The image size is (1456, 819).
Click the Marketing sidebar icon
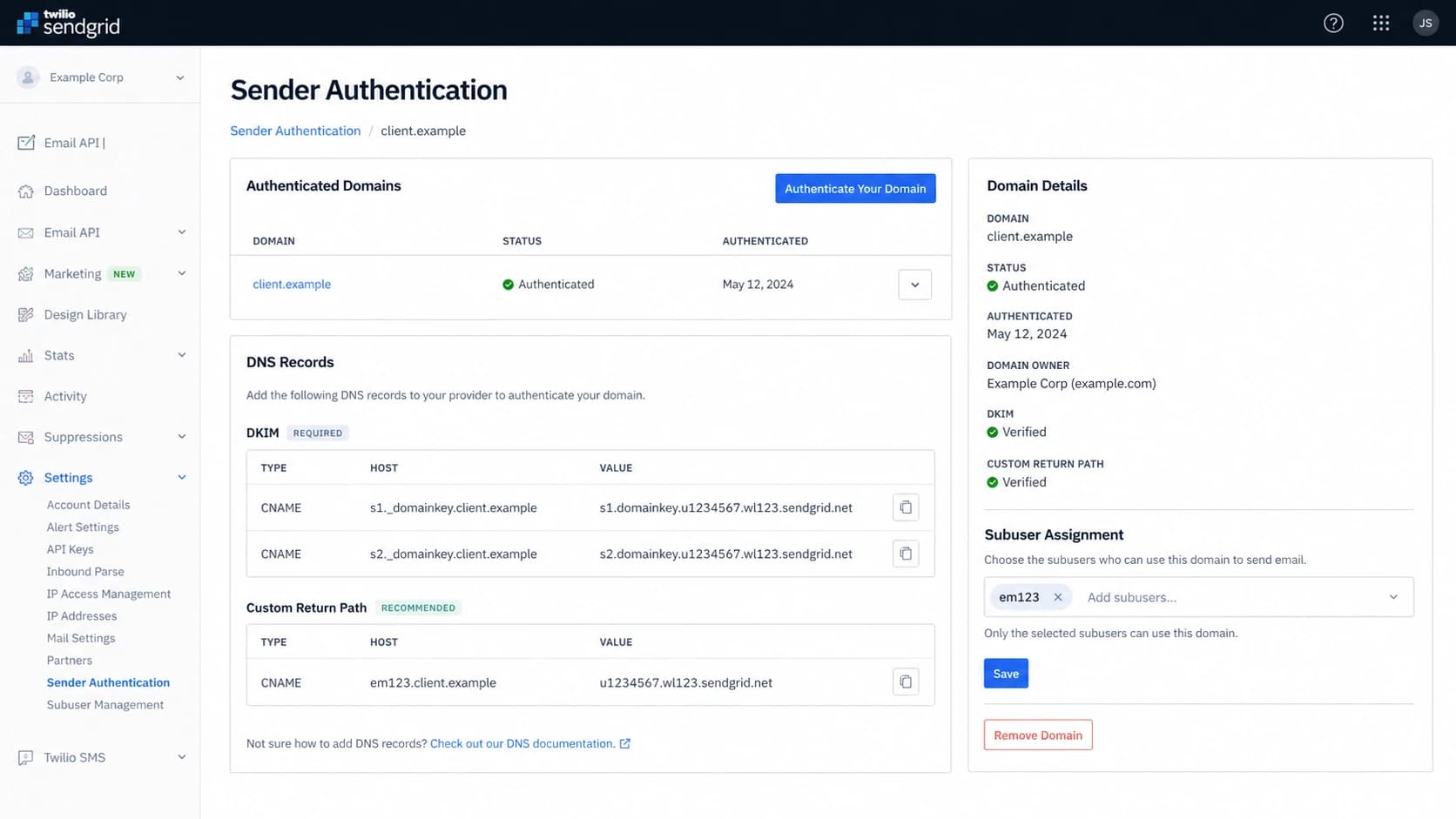[26, 274]
